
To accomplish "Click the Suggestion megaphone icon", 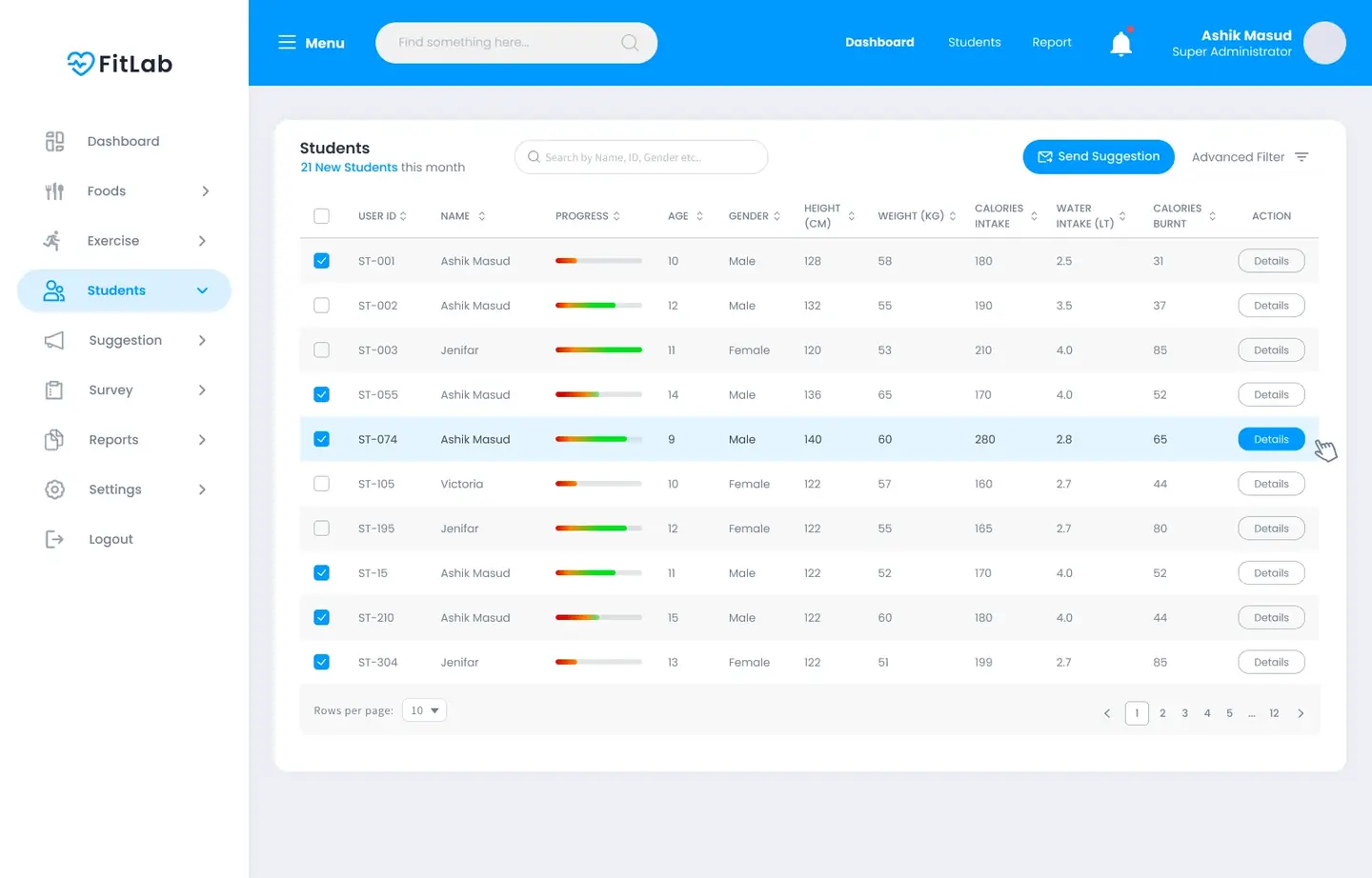I will [x=54, y=340].
